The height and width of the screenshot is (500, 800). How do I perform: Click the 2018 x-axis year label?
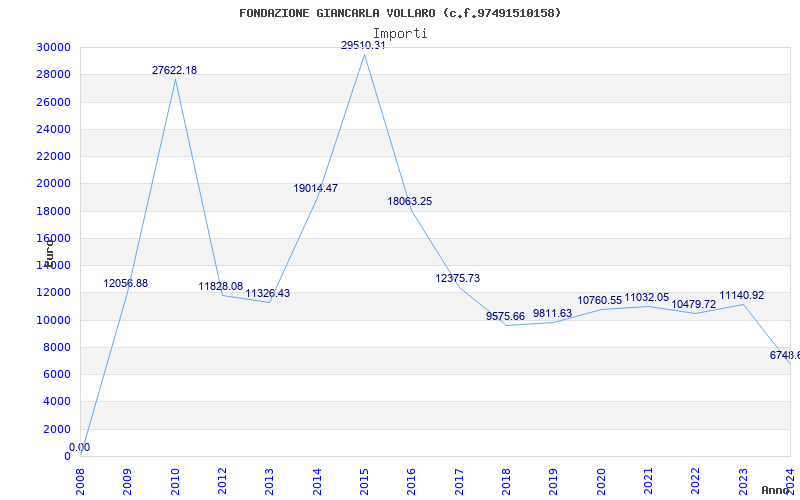point(506,482)
